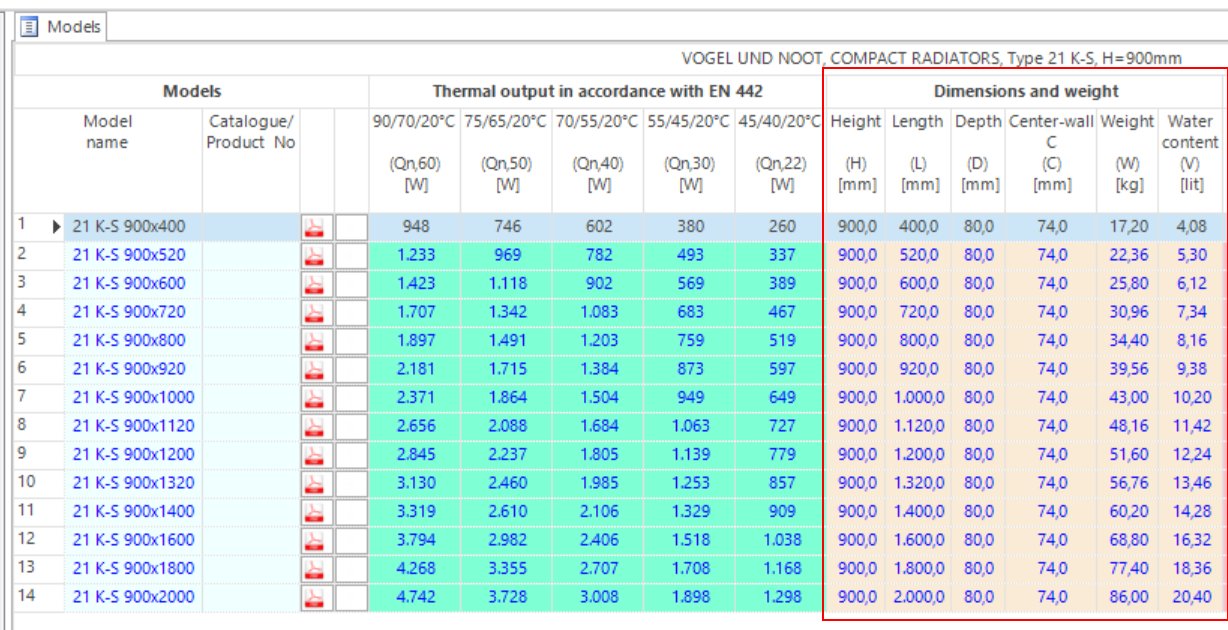The width and height of the screenshot is (1228, 630).
Task: Open PDF icon for 21 K-S 900x1320
Action: coord(315,483)
